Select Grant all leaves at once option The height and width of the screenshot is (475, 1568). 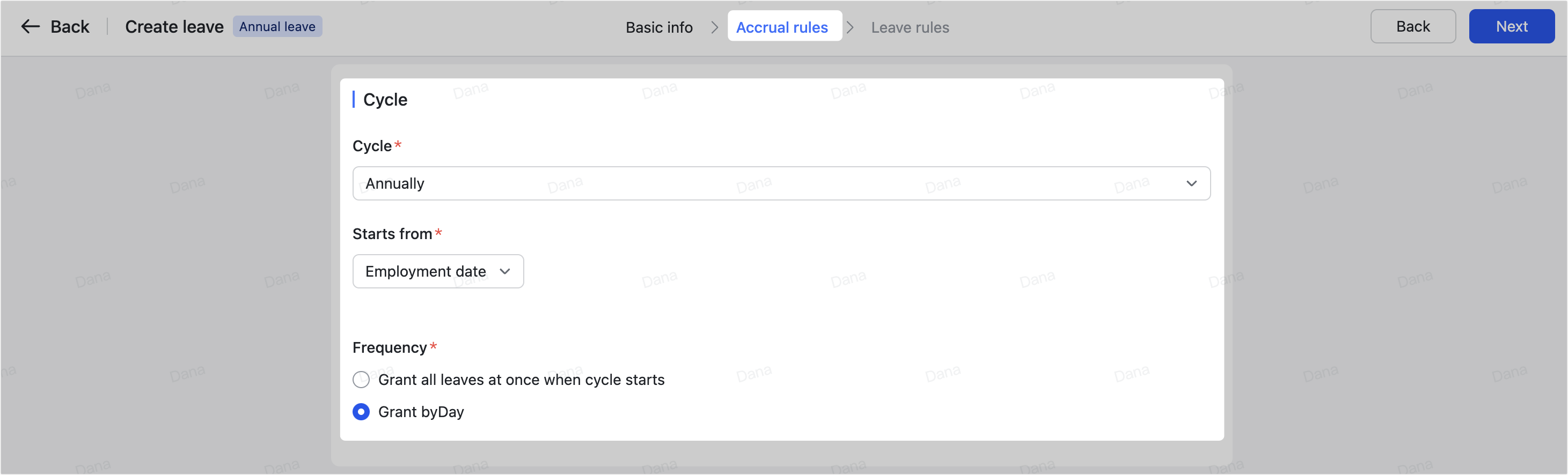[361, 380]
